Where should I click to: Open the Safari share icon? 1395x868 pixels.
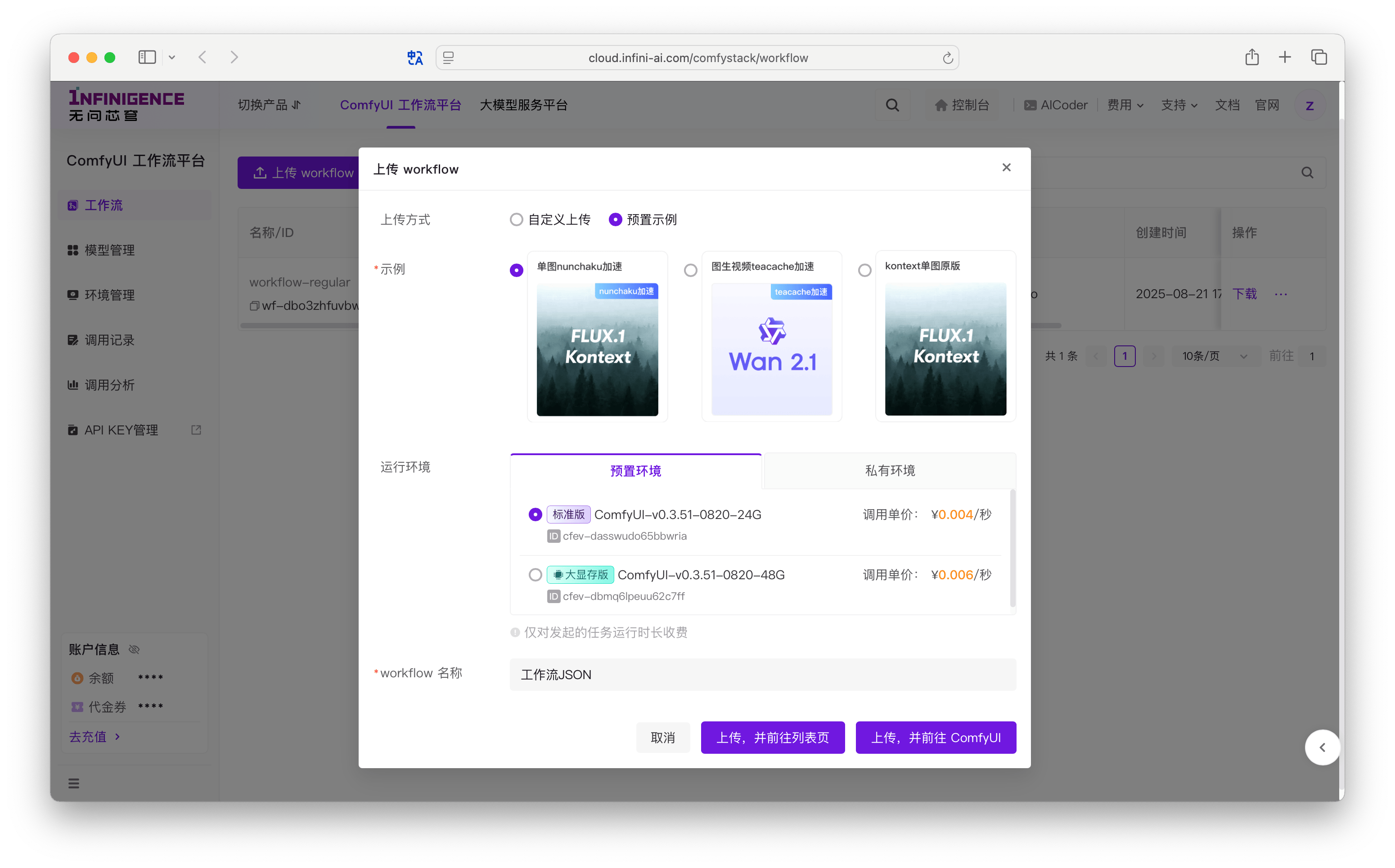(x=1252, y=57)
